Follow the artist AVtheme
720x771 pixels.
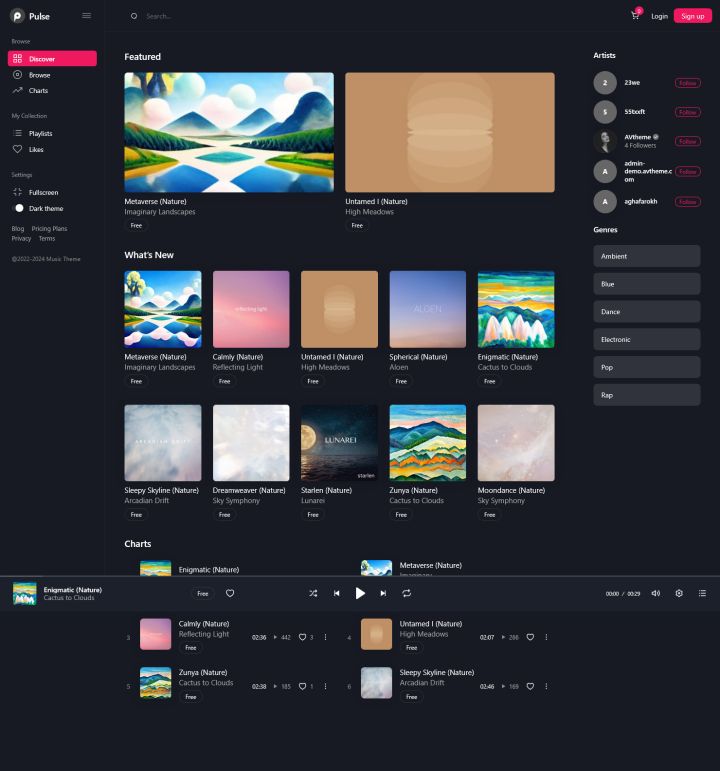pyautogui.click(x=688, y=142)
